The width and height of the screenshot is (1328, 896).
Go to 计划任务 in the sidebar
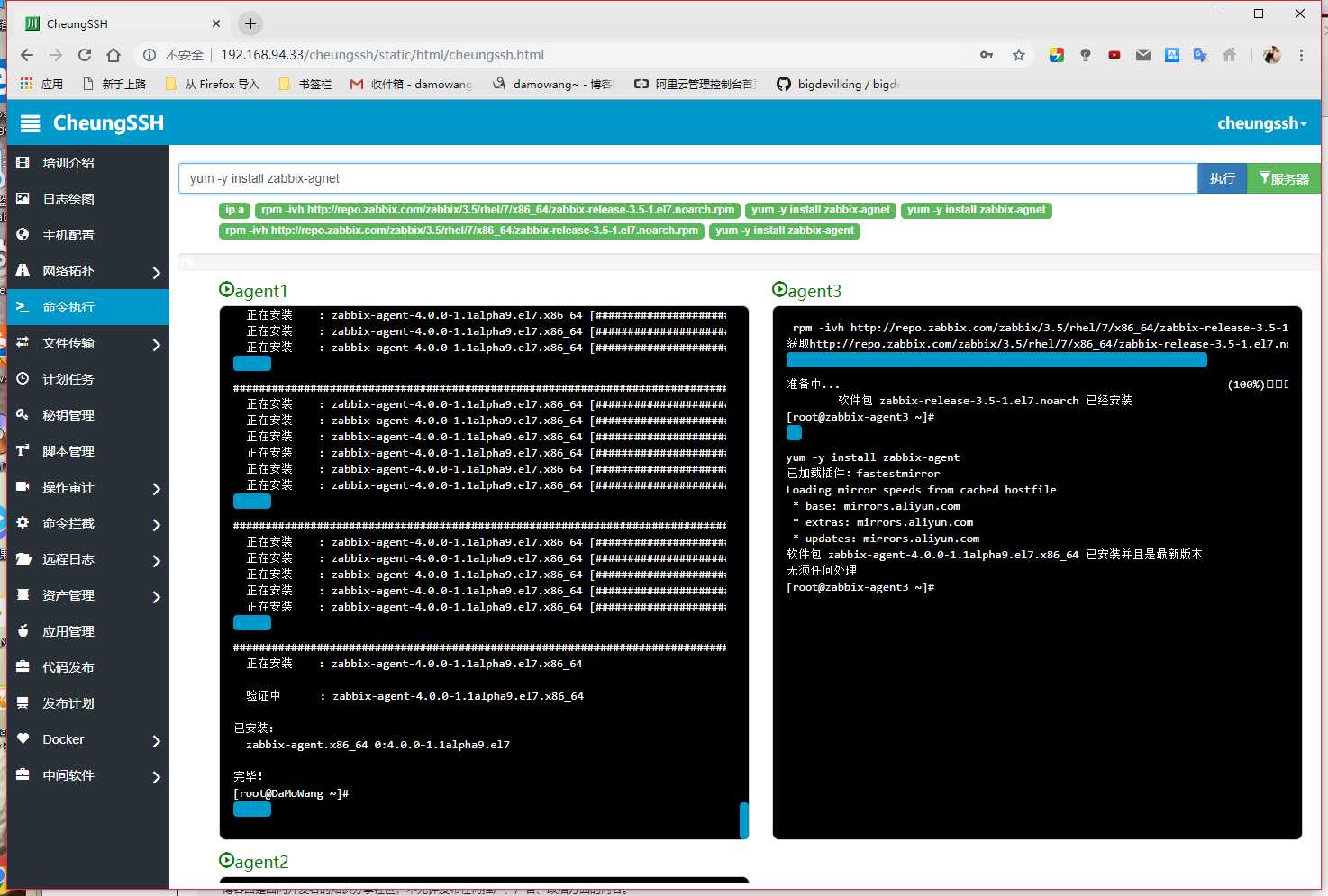(x=68, y=379)
